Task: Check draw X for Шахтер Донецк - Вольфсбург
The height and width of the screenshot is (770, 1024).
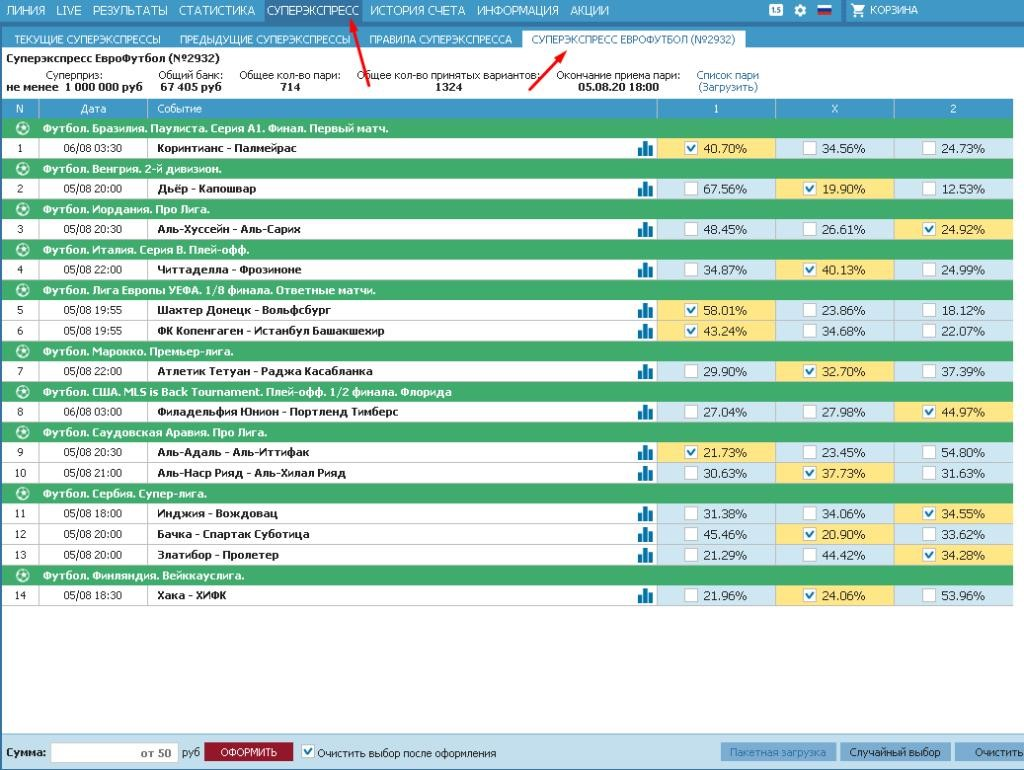Action: point(810,311)
